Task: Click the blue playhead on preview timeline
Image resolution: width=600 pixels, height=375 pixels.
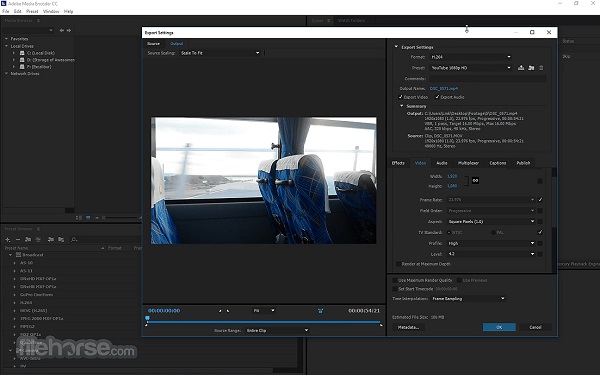Action: pos(147,318)
